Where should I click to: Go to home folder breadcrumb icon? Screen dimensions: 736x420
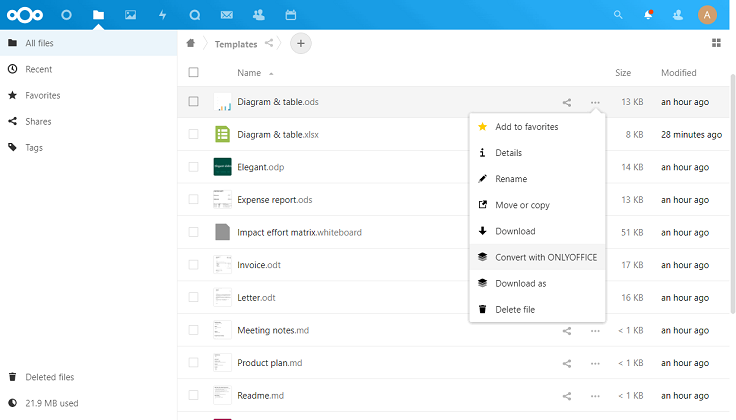click(190, 43)
